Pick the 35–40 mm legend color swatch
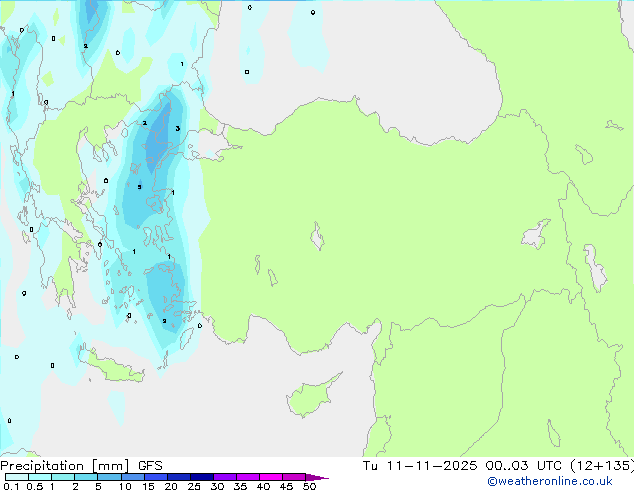The image size is (634, 490). pyautogui.click(x=247, y=477)
